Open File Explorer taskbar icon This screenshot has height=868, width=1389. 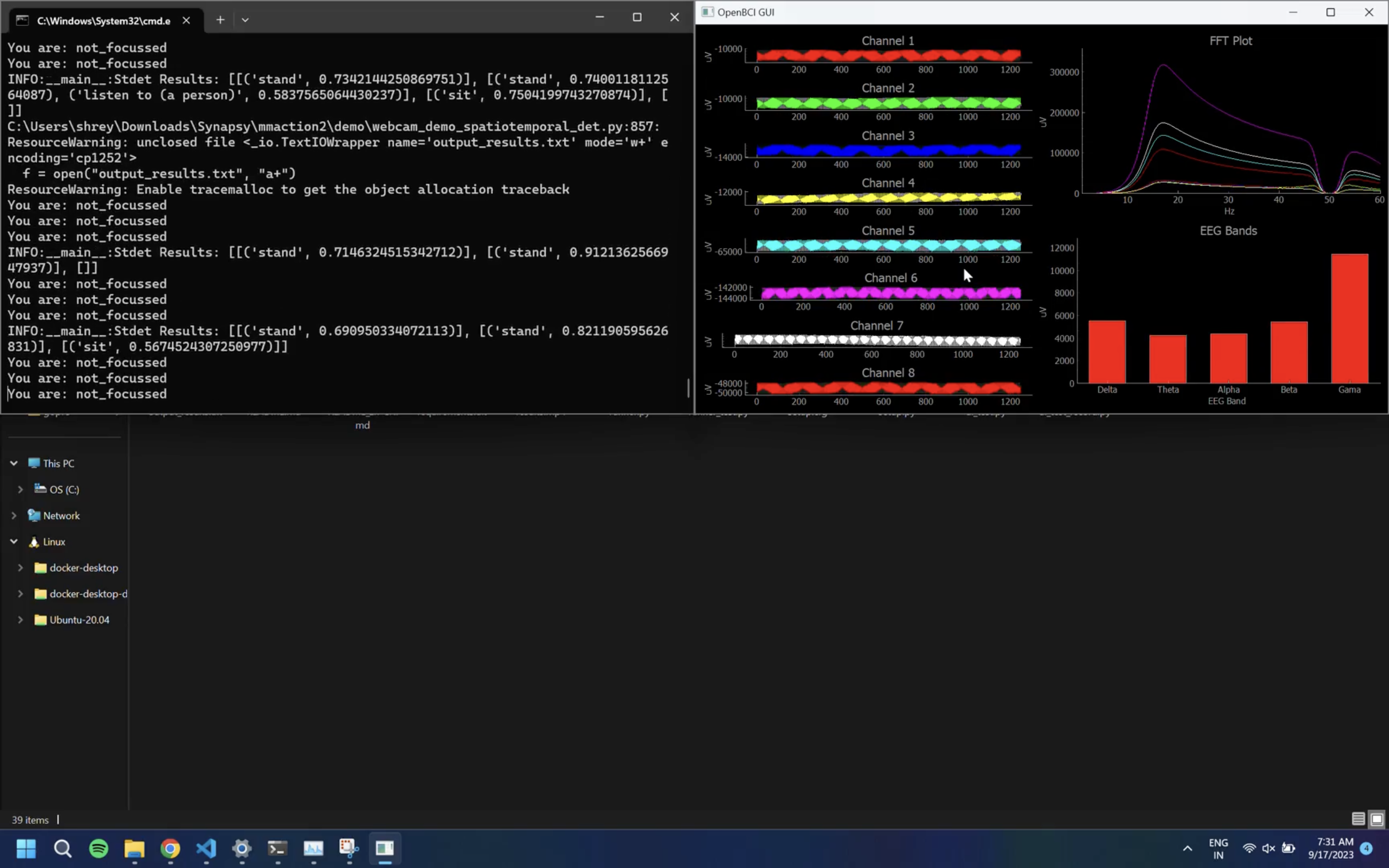[134, 848]
